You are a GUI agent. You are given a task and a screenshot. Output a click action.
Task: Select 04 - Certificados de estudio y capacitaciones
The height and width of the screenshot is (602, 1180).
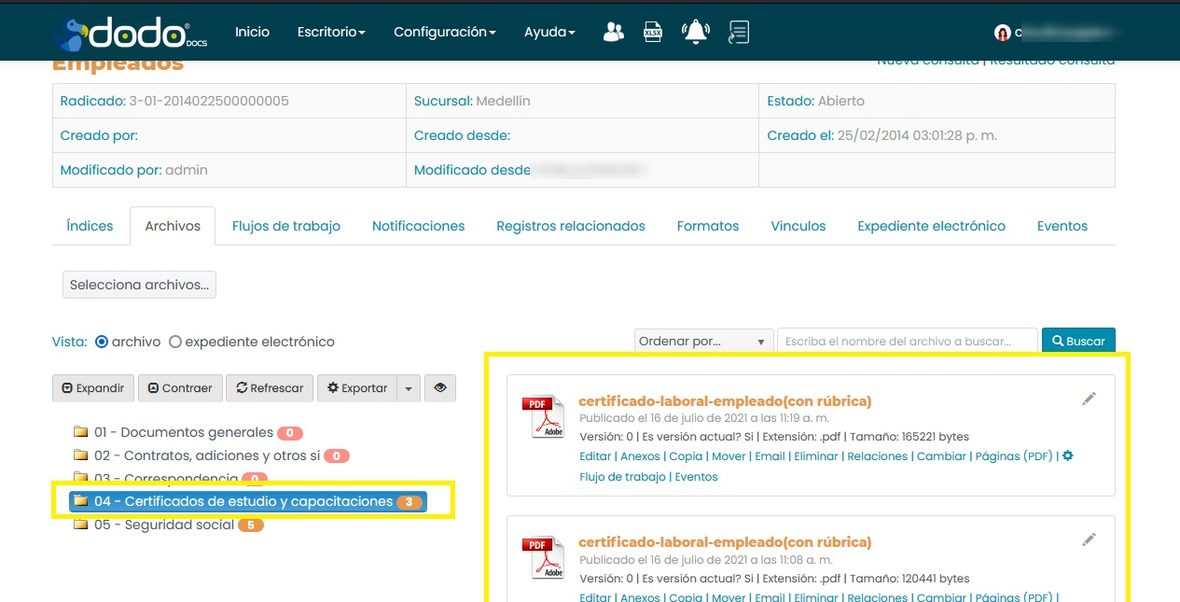244,501
